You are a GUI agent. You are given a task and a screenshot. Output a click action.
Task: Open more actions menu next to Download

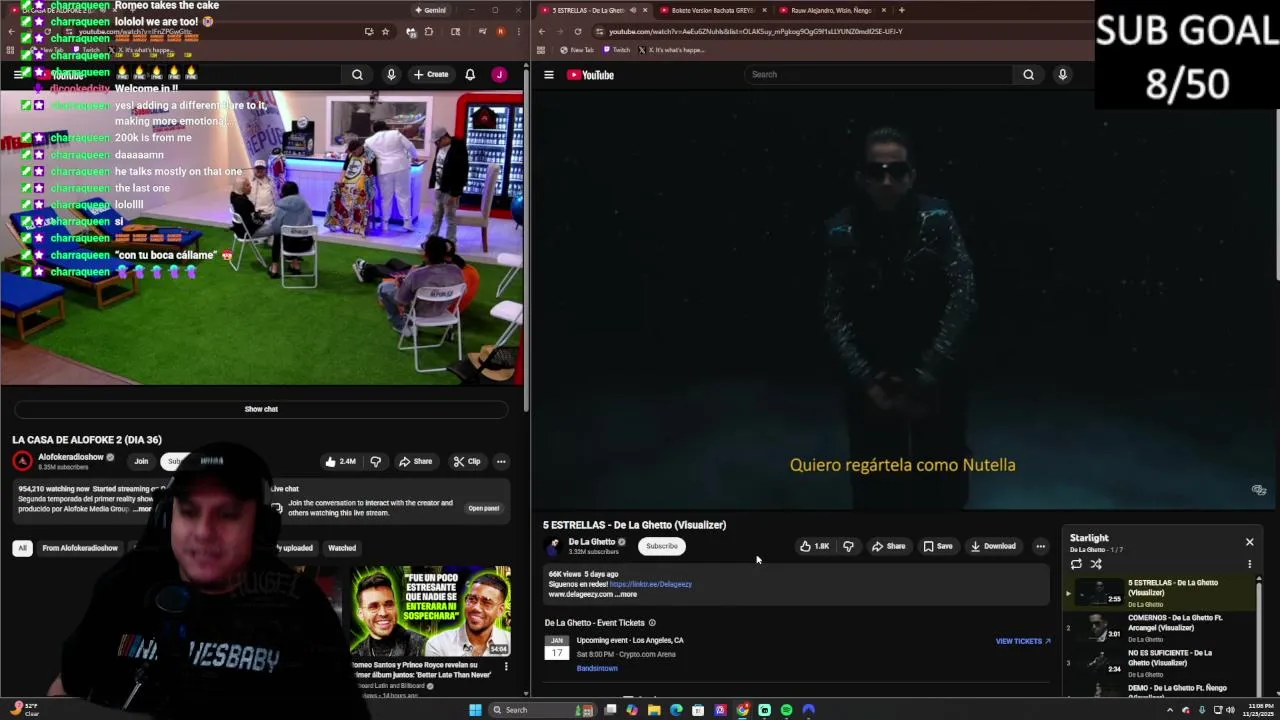pos(1040,546)
